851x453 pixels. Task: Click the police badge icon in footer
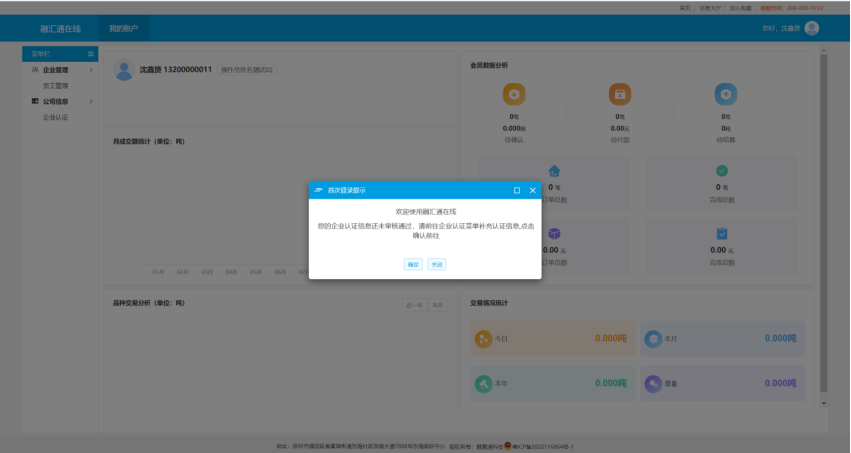point(508,446)
